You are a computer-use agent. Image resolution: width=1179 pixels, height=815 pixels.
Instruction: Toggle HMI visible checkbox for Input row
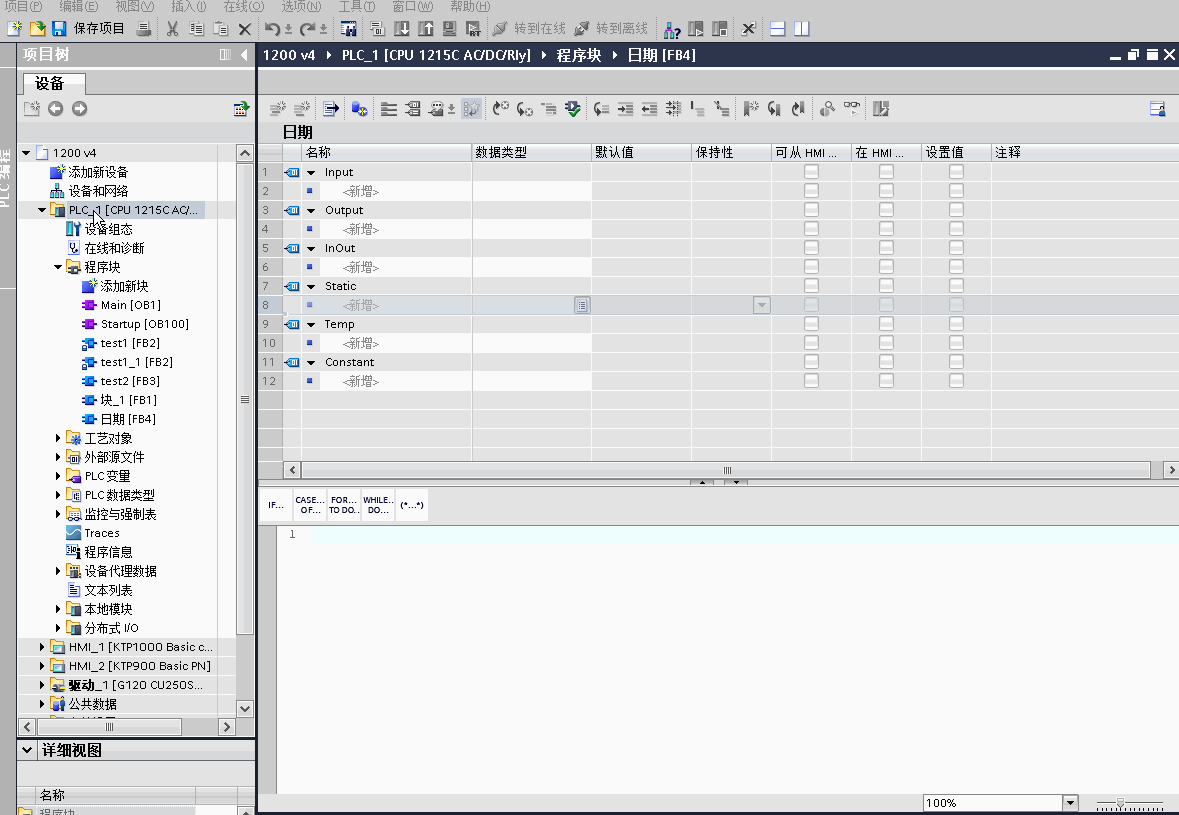click(887, 171)
